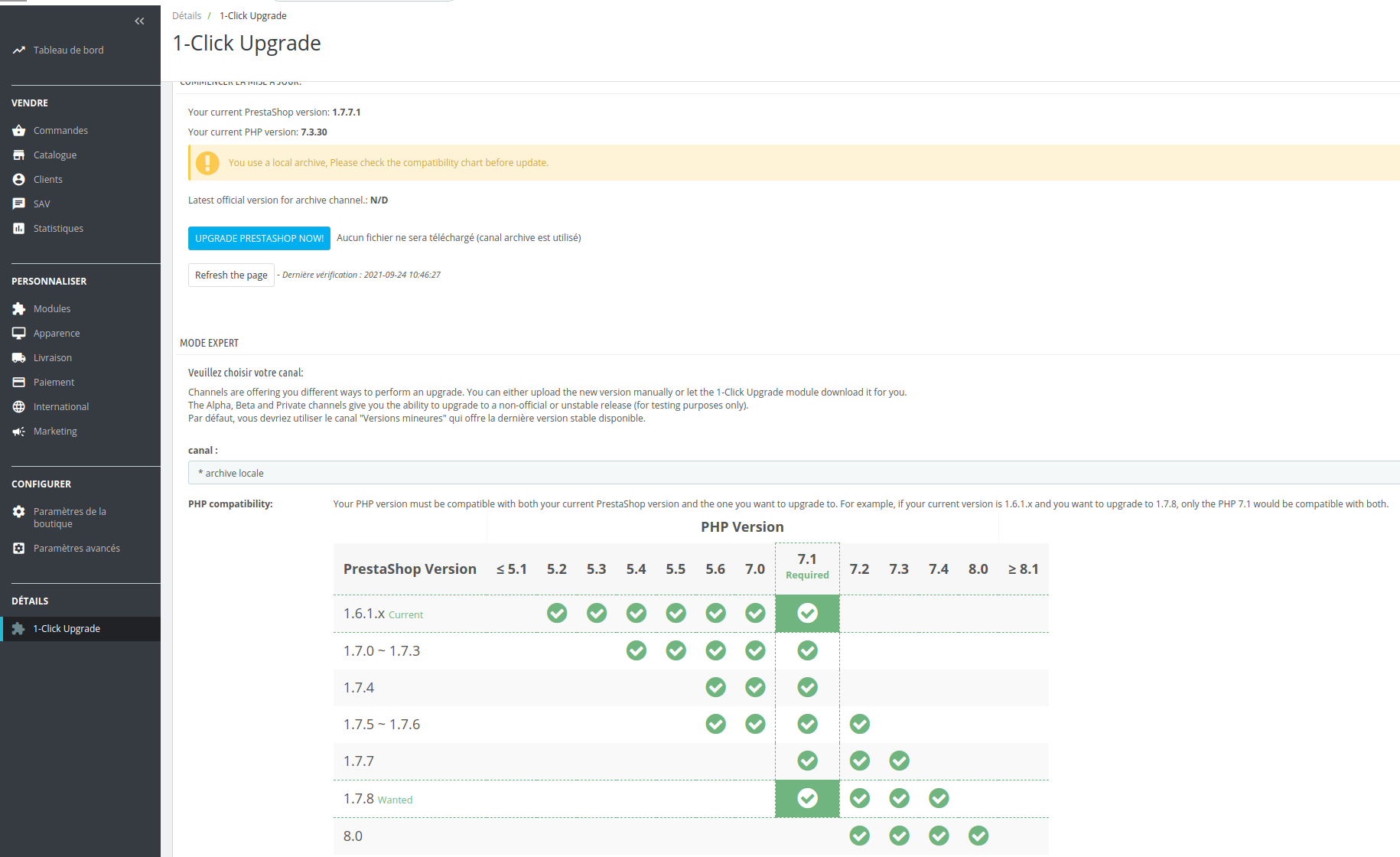Click the current PHP version 7.3.30 text

coord(314,132)
